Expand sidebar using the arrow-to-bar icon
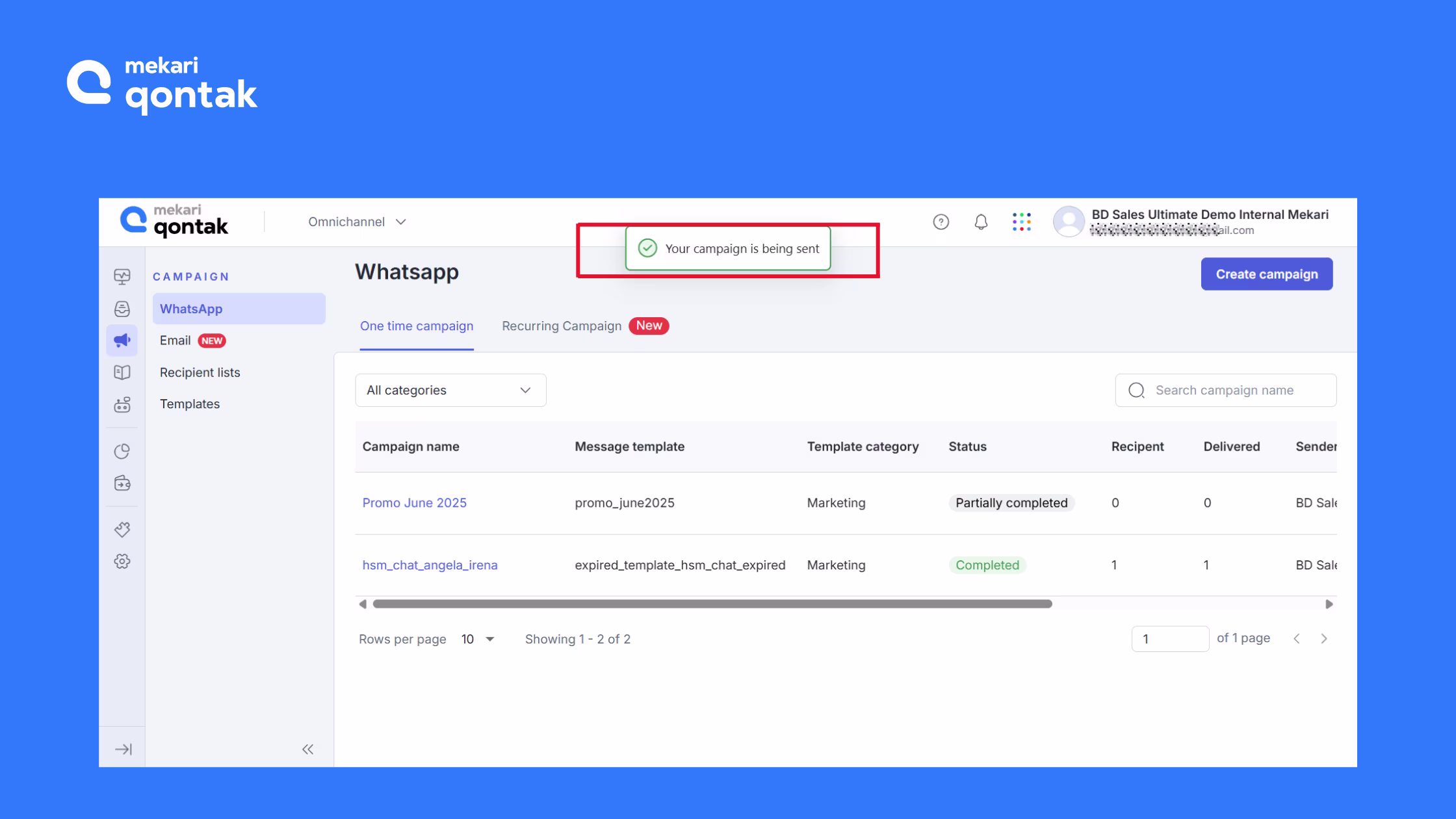 pyautogui.click(x=123, y=749)
